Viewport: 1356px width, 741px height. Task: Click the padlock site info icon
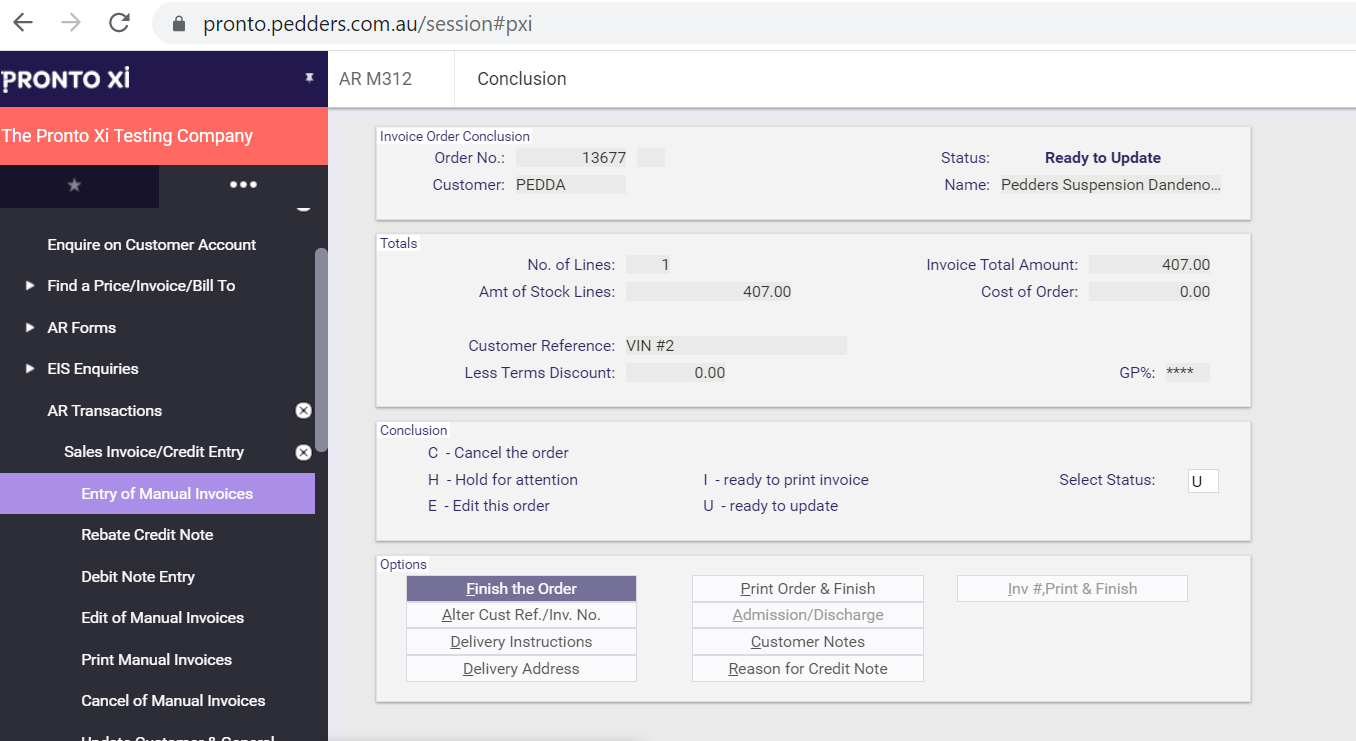[x=180, y=24]
